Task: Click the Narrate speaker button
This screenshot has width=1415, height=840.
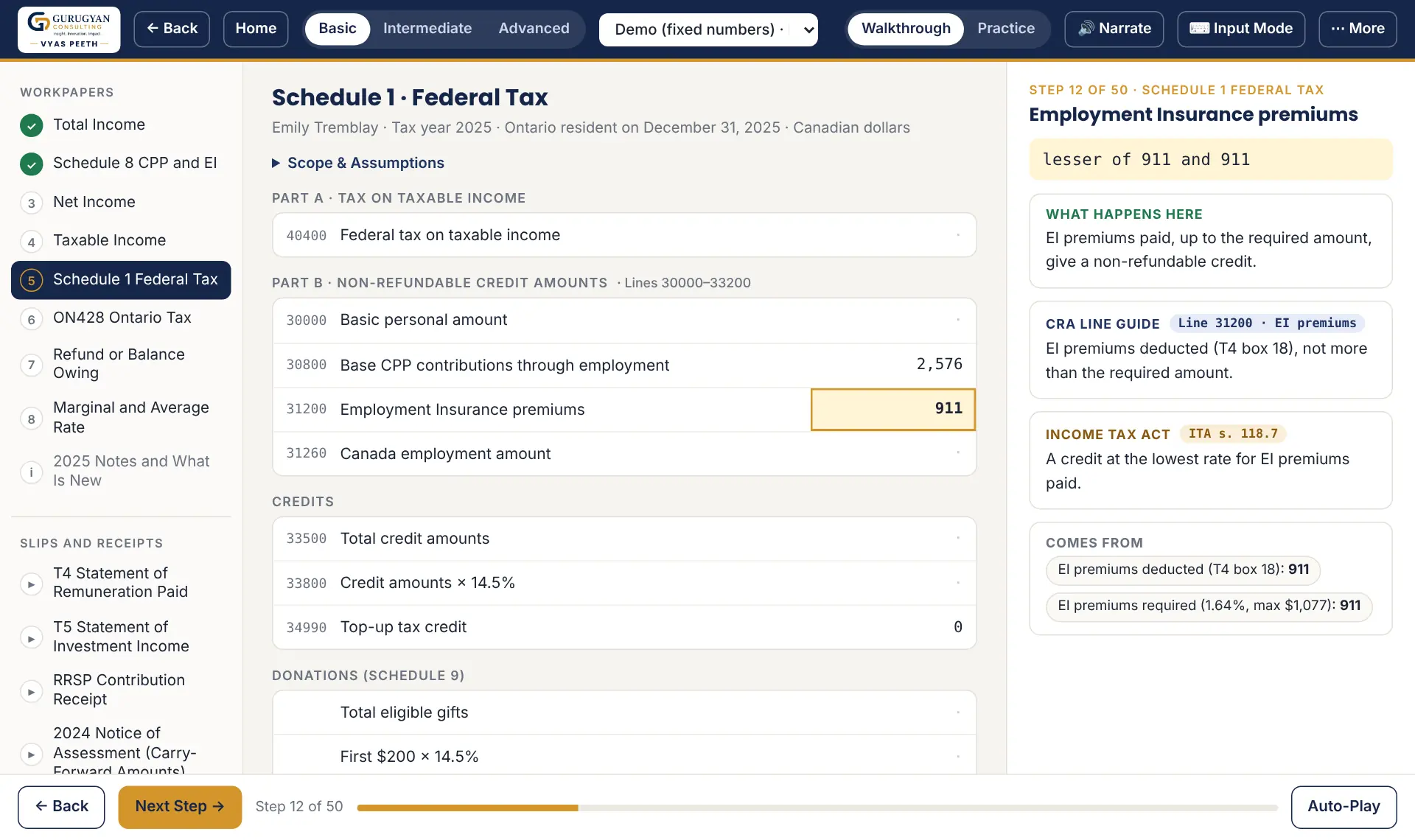Action: [x=1114, y=29]
